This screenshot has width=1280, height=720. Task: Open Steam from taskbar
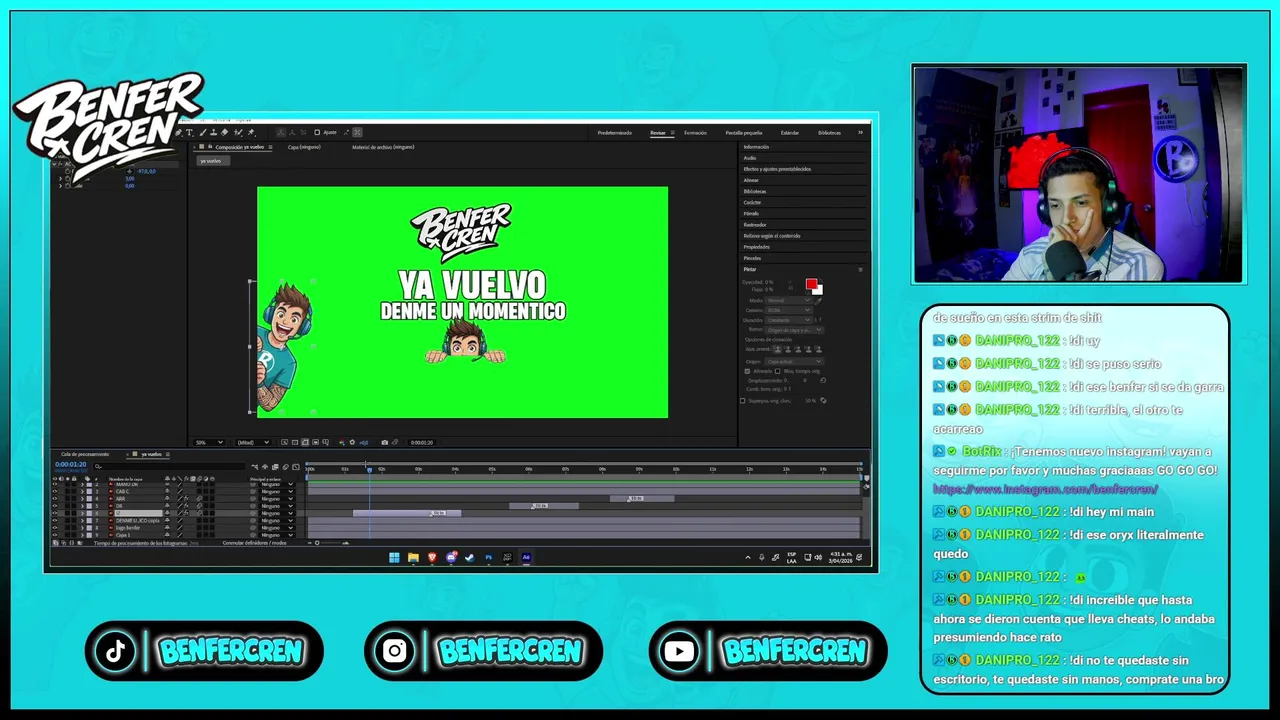tap(469, 557)
